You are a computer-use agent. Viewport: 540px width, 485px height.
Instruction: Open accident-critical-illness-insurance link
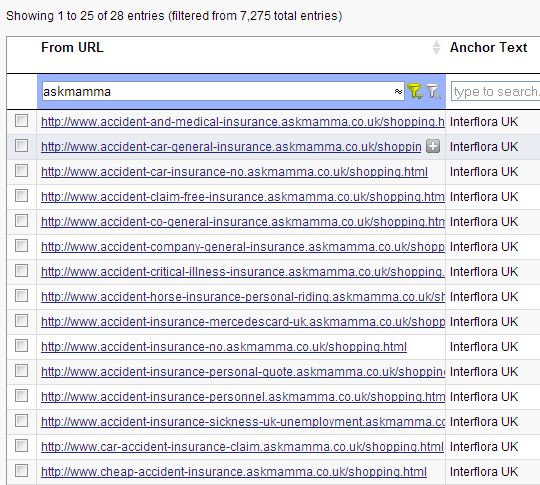(x=243, y=272)
